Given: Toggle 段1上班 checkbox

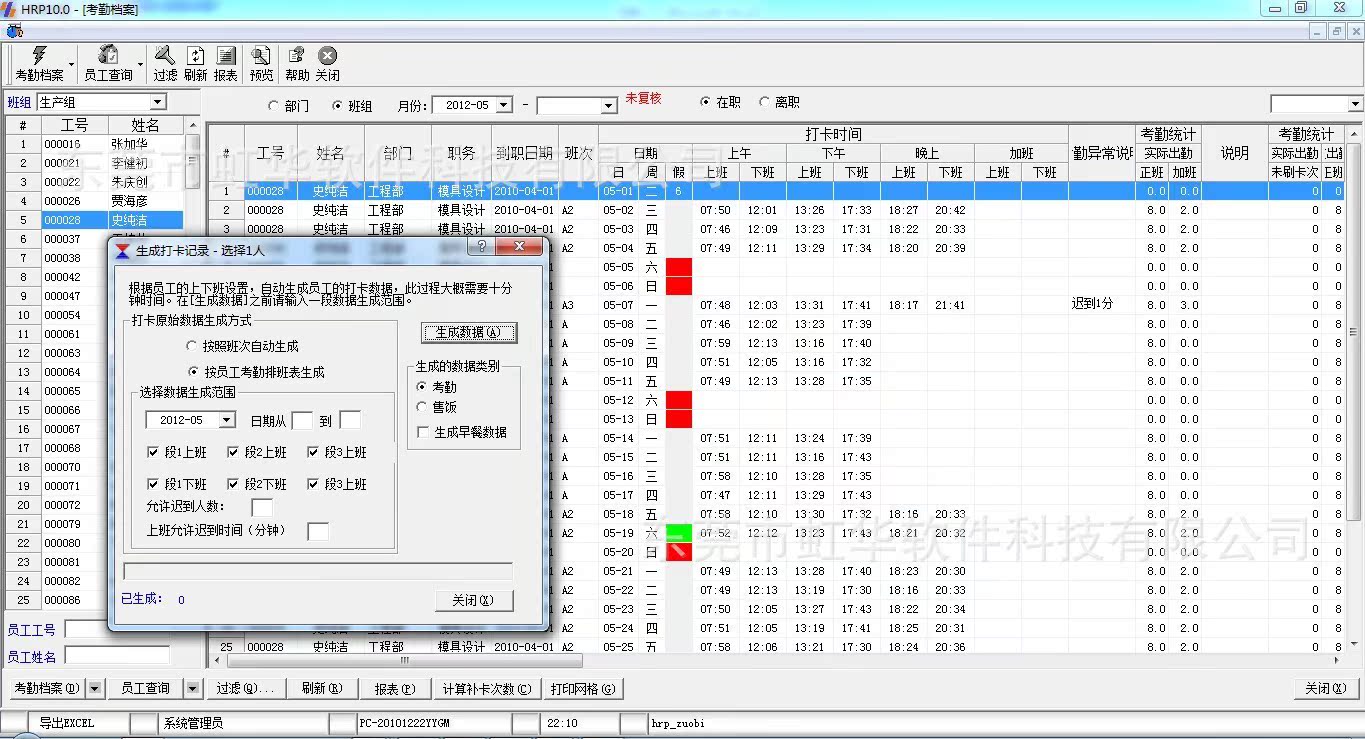Looking at the screenshot, I should coord(153,452).
